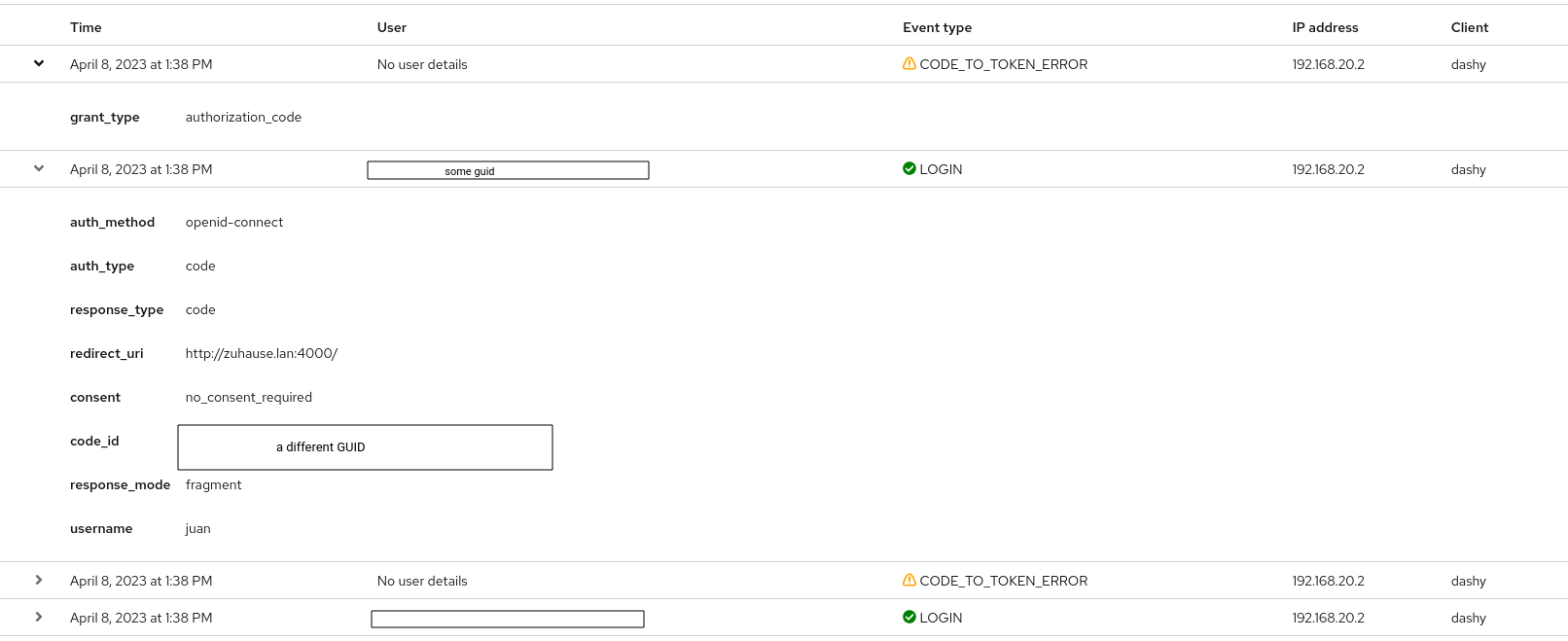
Task: Select the code value next to auth_type
Action: [x=200, y=267]
